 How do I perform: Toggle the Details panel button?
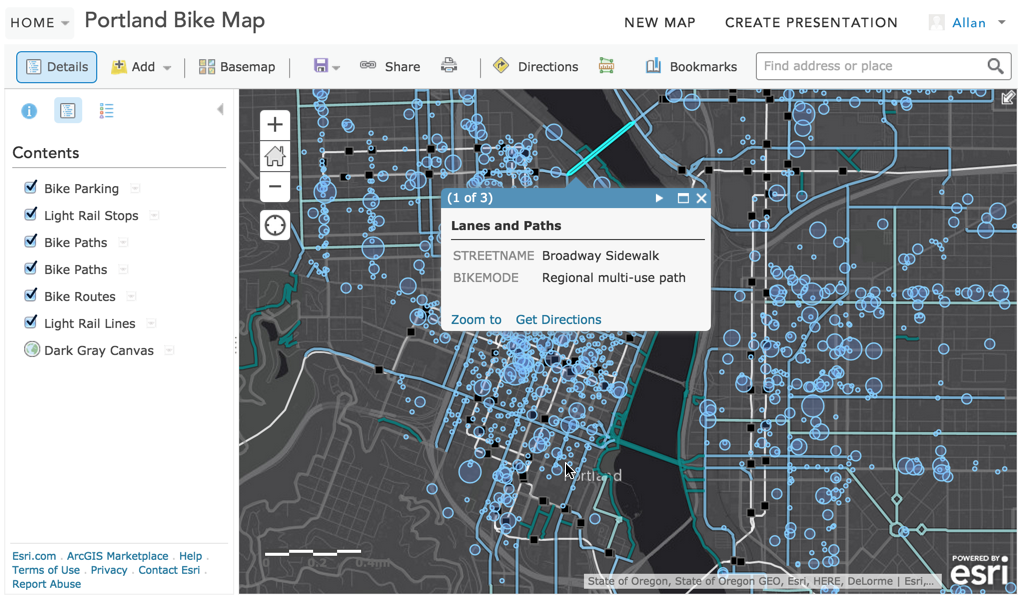pos(57,67)
